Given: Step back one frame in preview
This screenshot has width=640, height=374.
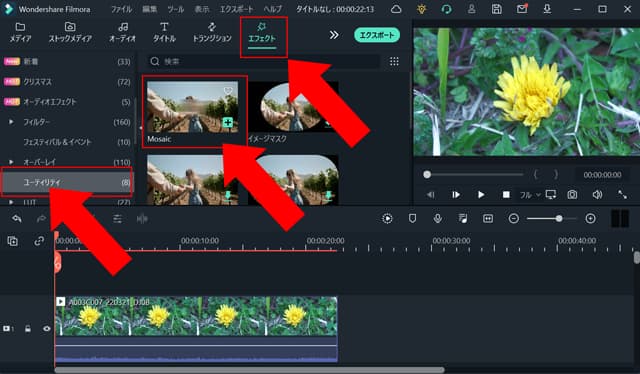Looking at the screenshot, I should [x=431, y=195].
